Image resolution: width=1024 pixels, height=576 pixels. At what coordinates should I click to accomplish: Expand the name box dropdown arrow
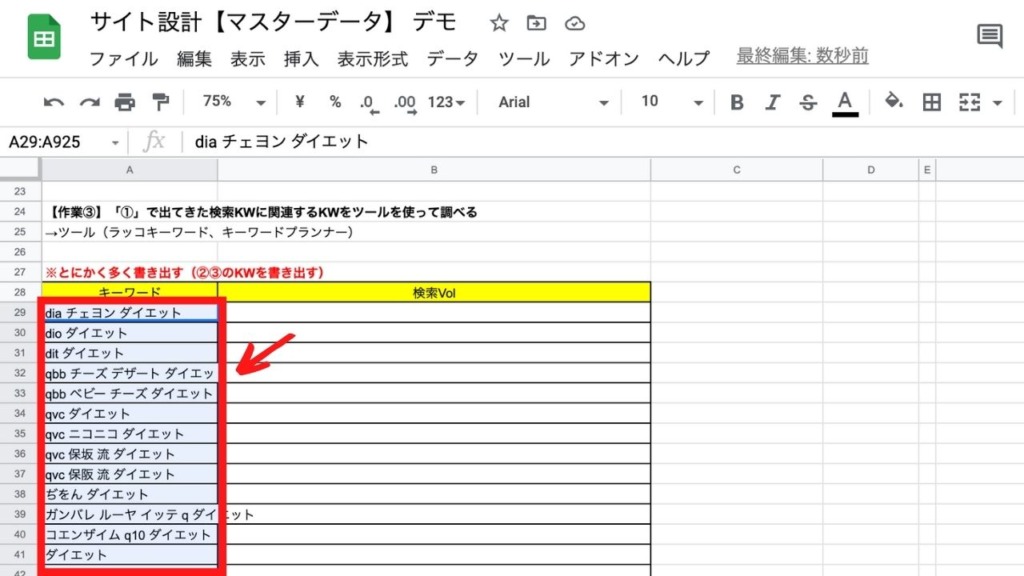tap(115, 142)
